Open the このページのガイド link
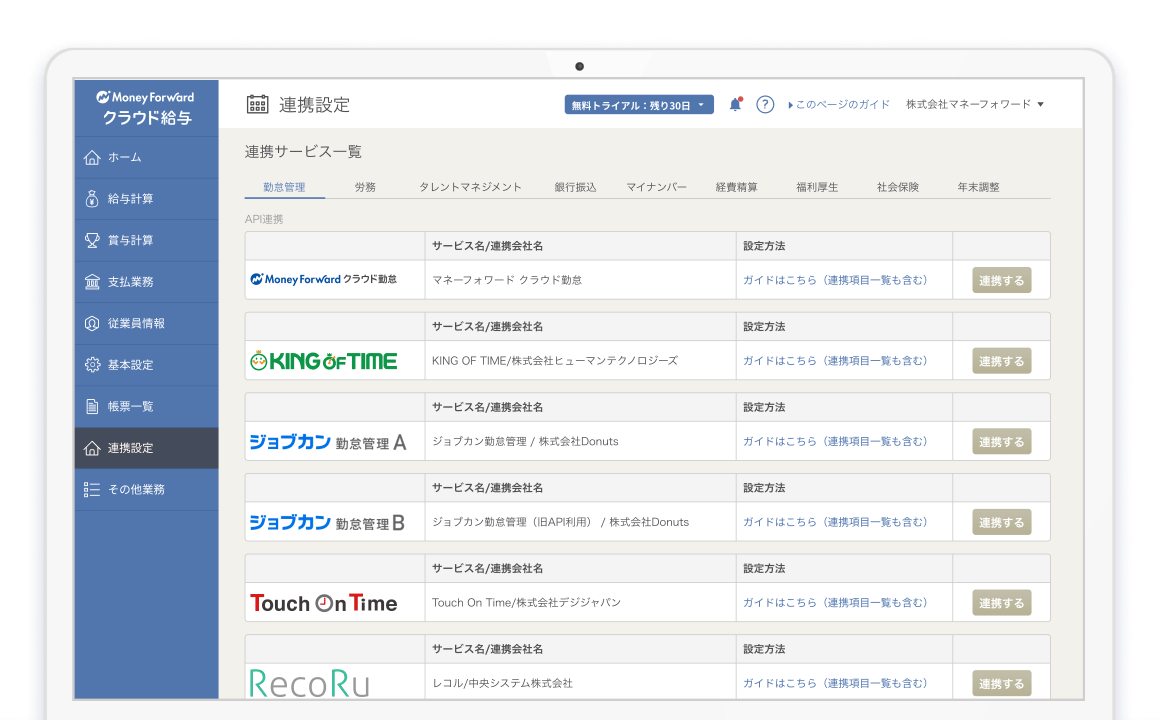Viewport: 1160px width, 720px height. (x=839, y=105)
